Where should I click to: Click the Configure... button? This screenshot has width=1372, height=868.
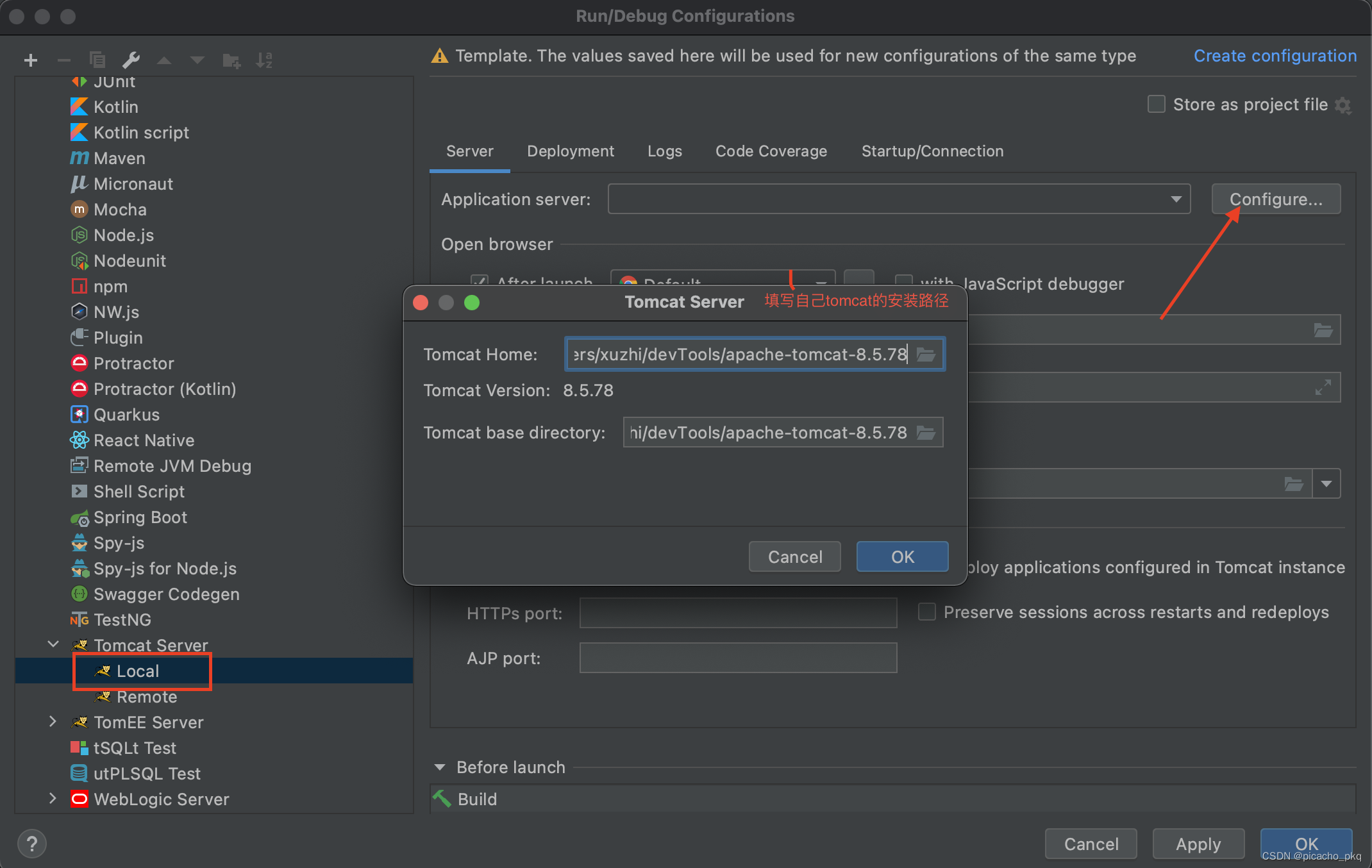pos(1276,199)
